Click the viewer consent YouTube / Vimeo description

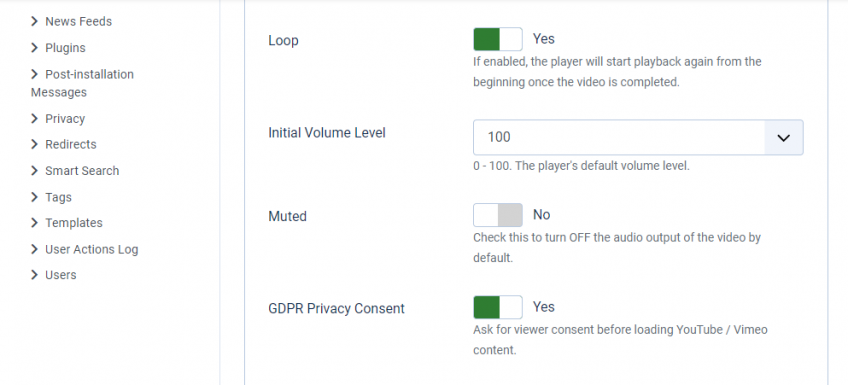click(x=620, y=340)
